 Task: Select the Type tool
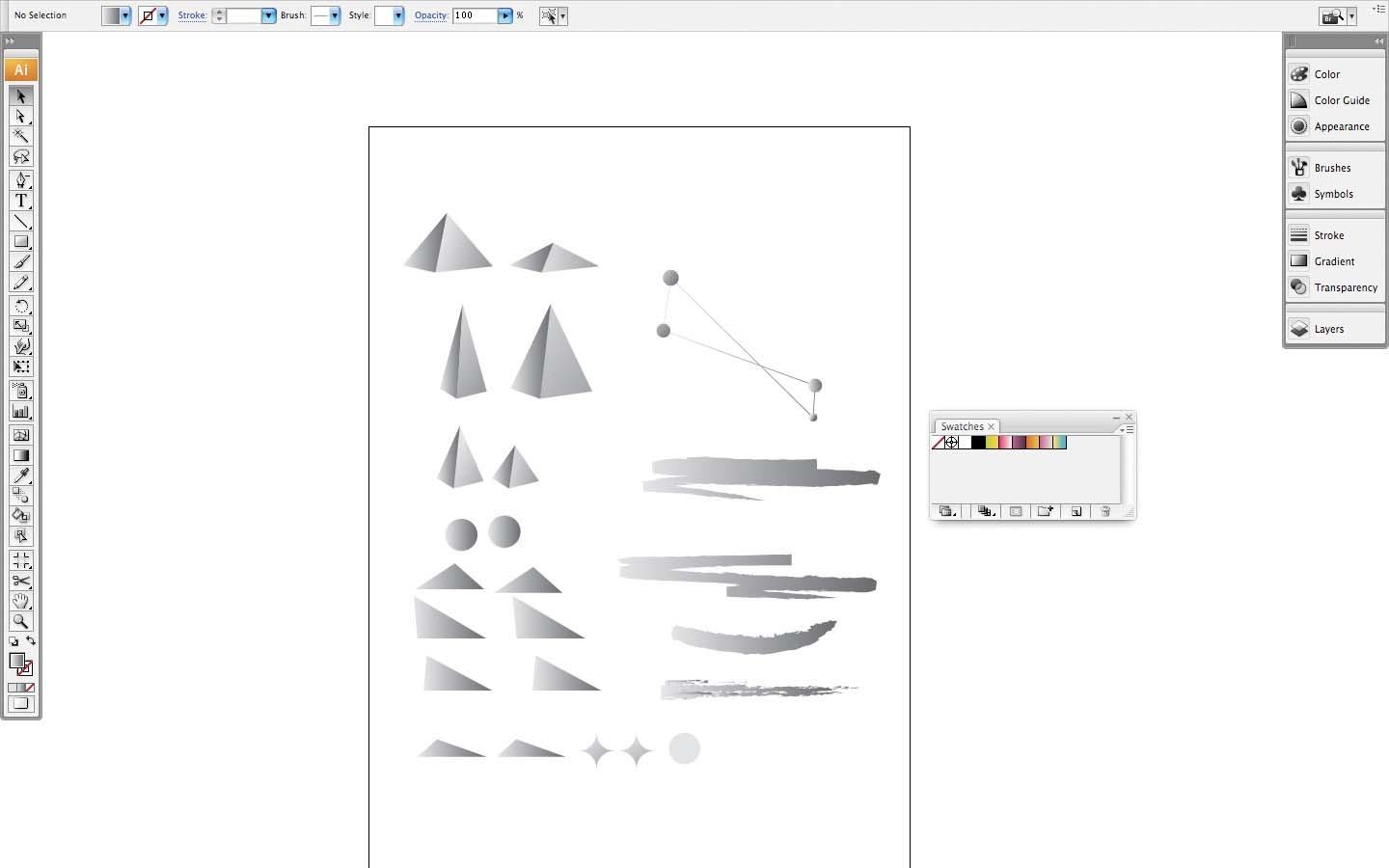(x=20, y=201)
